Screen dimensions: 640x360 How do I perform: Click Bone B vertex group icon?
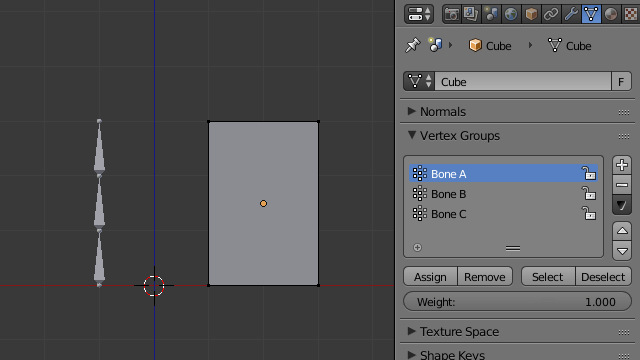(x=419, y=193)
